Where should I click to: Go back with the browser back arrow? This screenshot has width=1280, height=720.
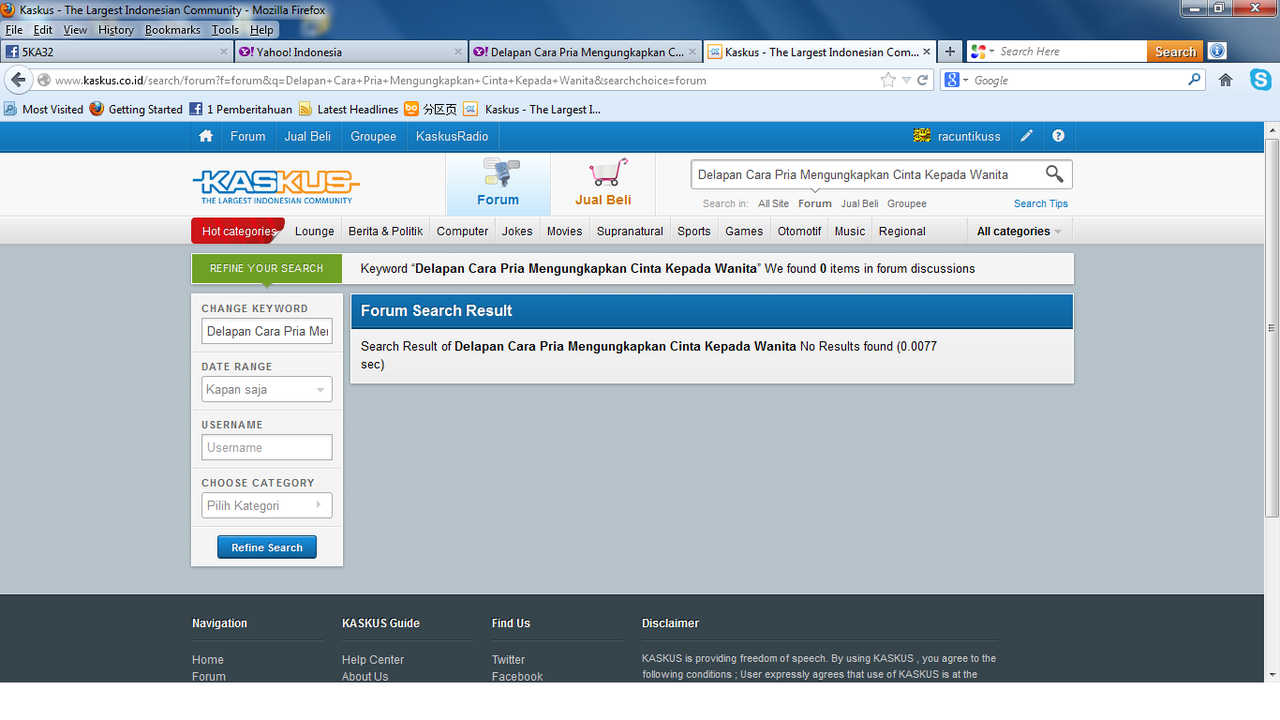(x=18, y=80)
